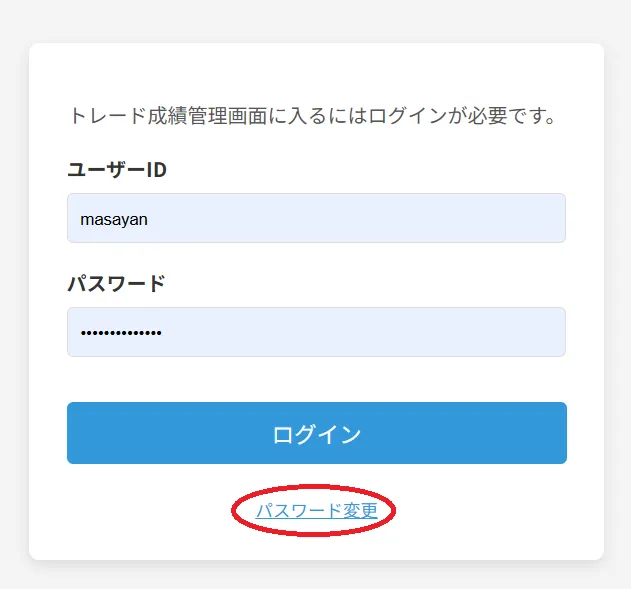
Task: Click the "masayan" text in the field
Action: pos(115,219)
